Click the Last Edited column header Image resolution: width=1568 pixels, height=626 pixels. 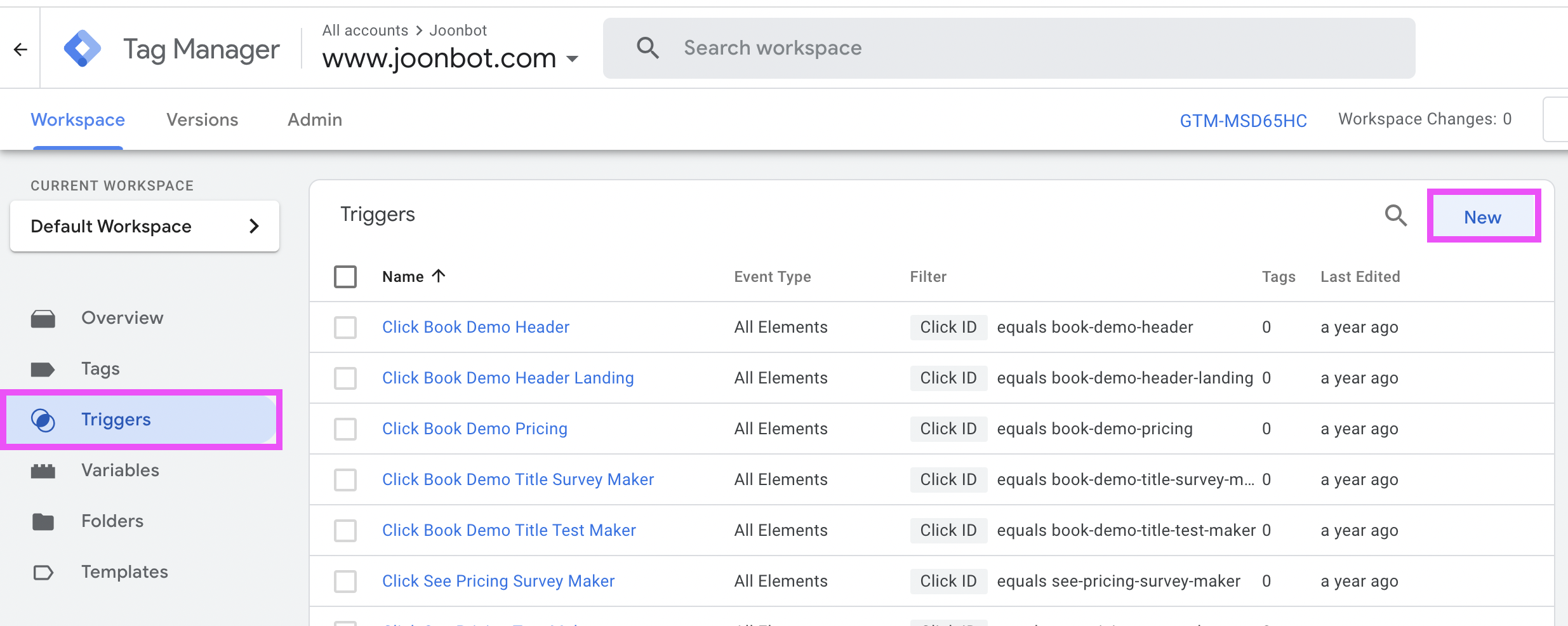1360,277
